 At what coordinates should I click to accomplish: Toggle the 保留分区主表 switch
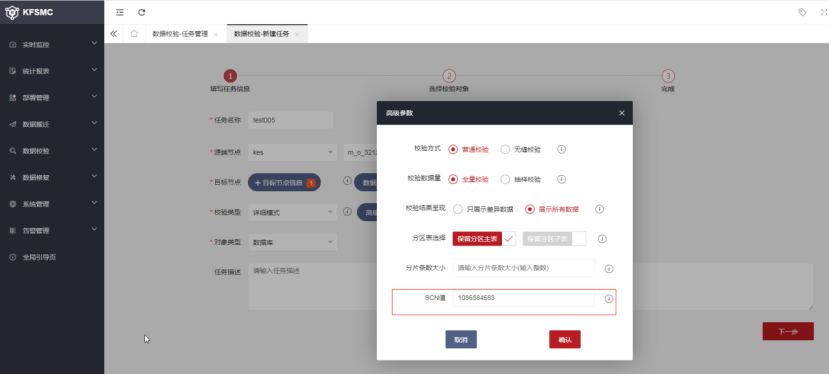(x=484, y=239)
